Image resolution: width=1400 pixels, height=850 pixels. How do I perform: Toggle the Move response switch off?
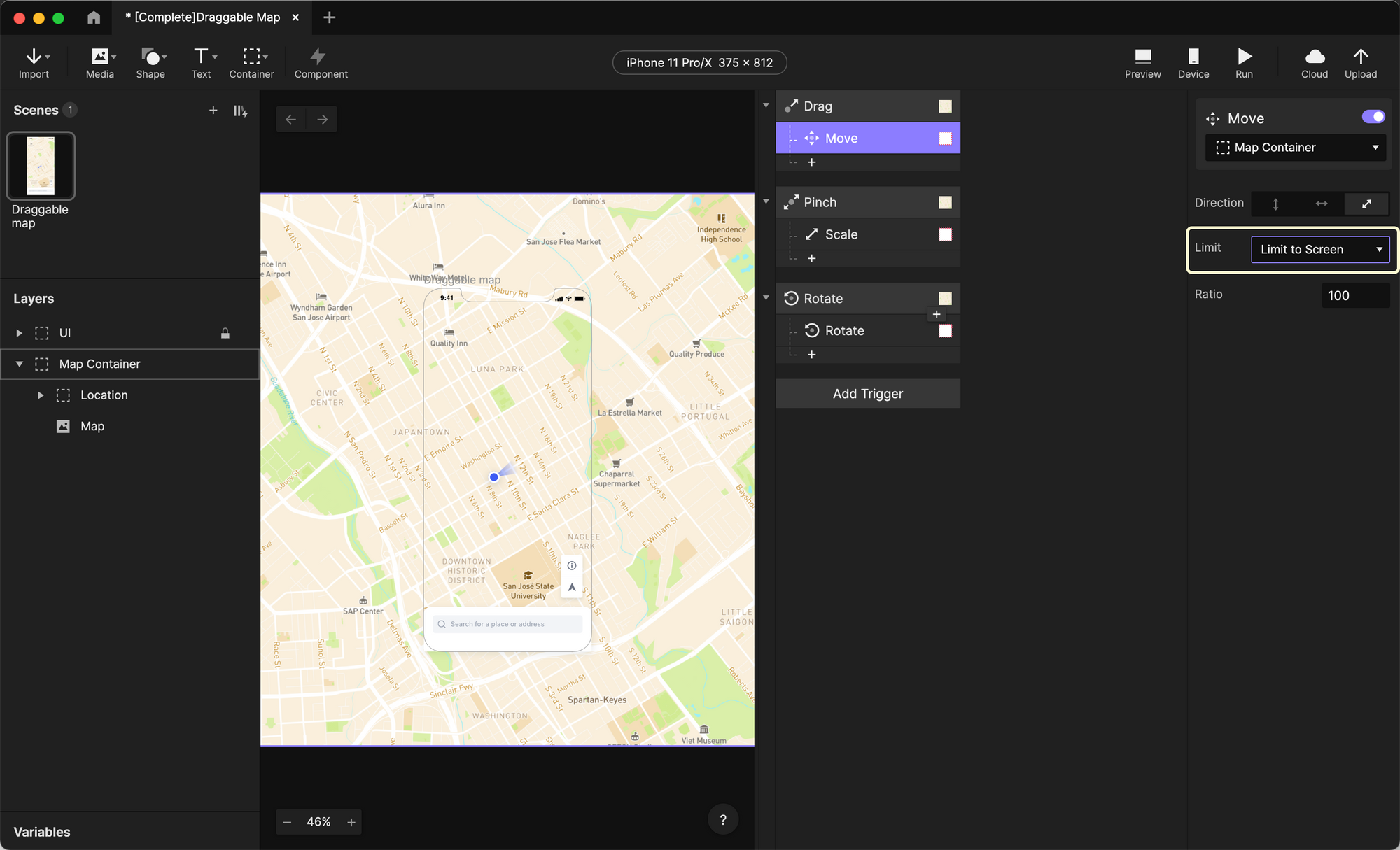1373,117
